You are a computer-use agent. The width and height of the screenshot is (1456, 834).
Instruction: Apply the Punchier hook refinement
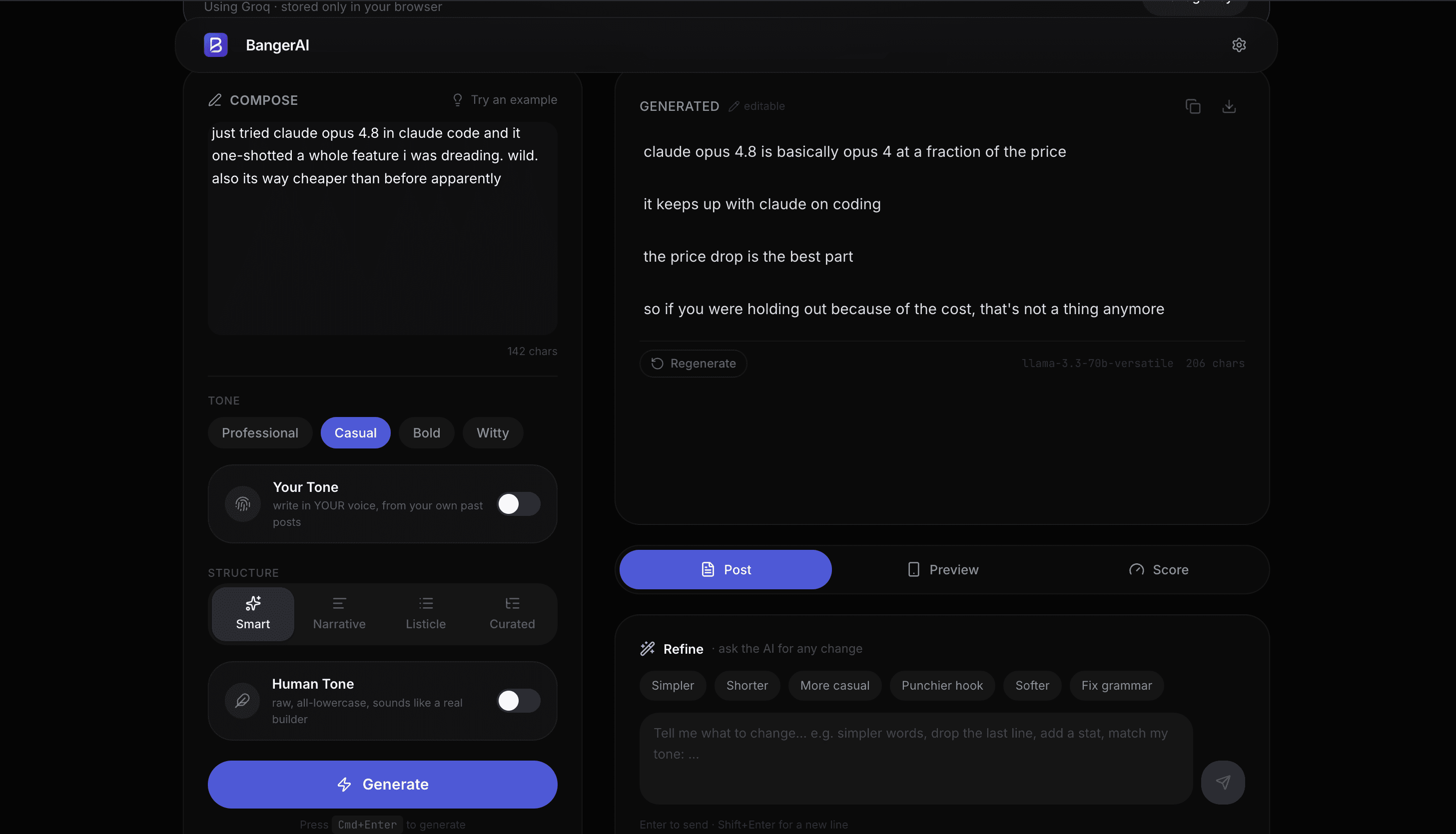pyautogui.click(x=942, y=686)
